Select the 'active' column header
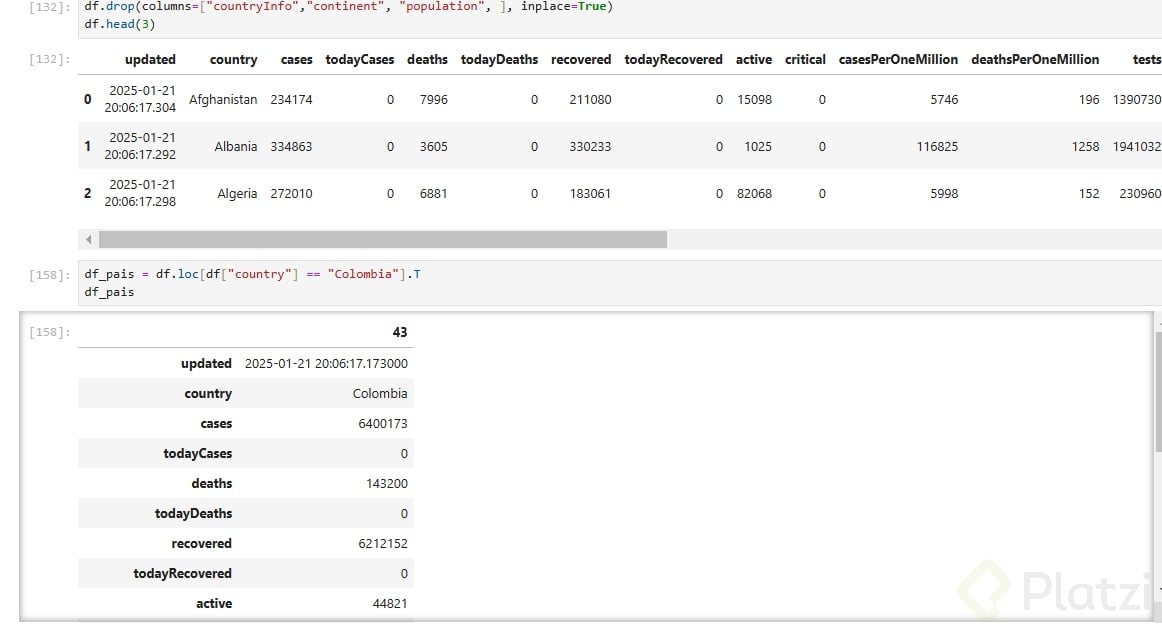Viewport: 1162px width, 630px height. 754,59
